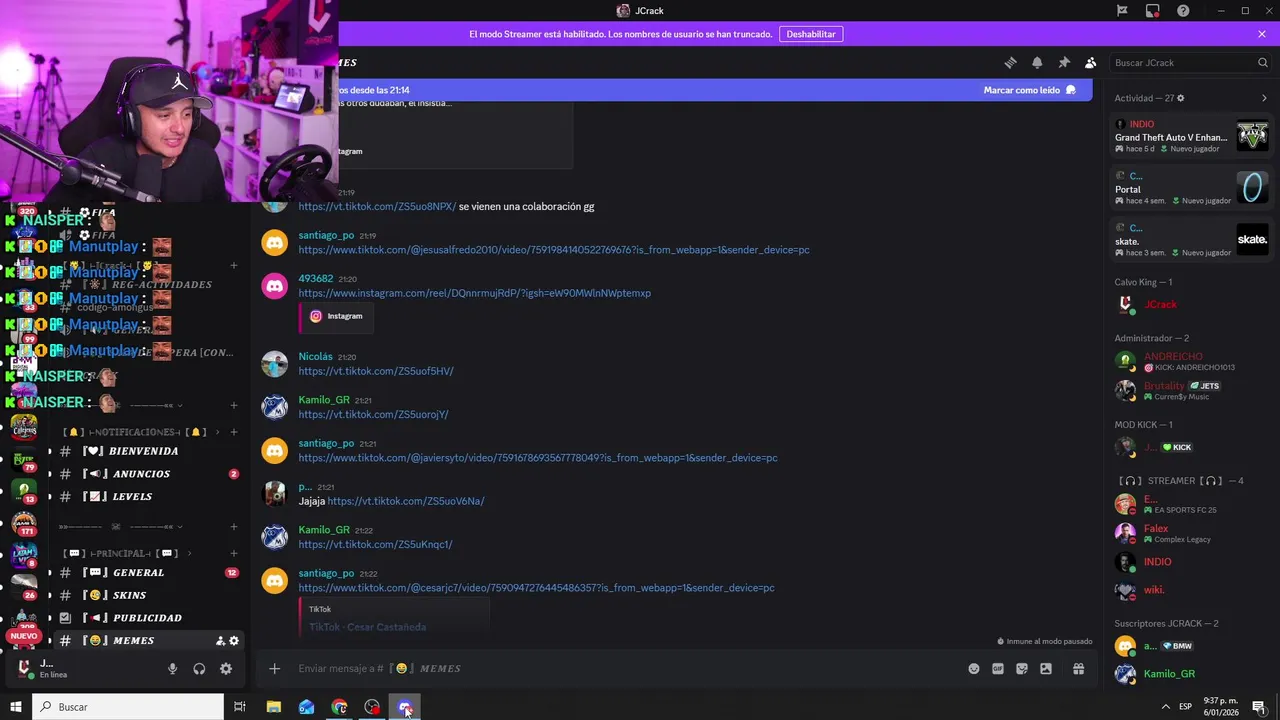The height and width of the screenshot is (720, 1280).
Task: Create channel in NOTIFICACIONES with plus
Action: coord(233,432)
